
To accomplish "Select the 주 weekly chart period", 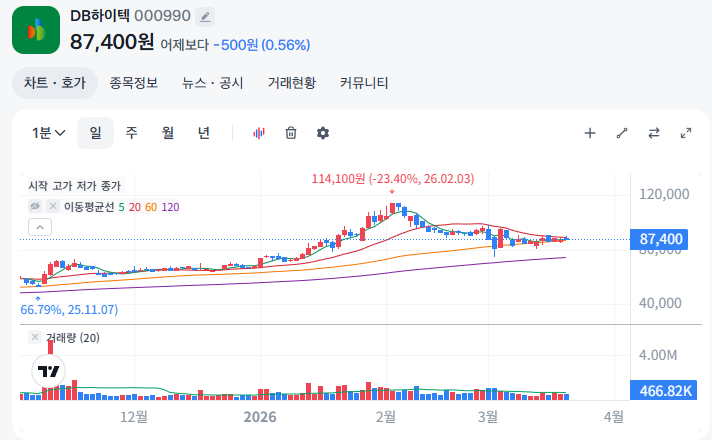I will click(132, 133).
